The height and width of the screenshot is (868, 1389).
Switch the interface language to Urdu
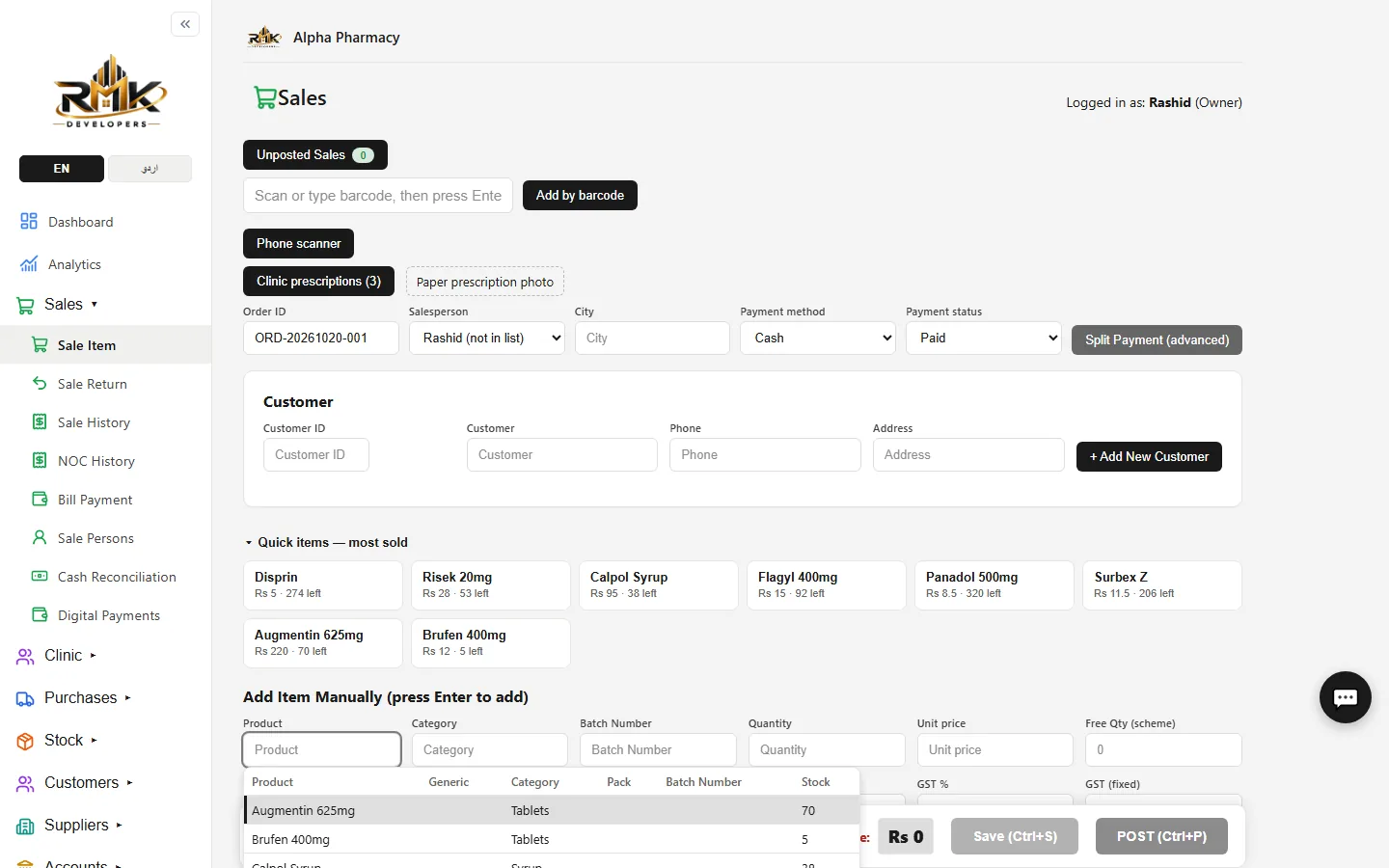(x=150, y=169)
